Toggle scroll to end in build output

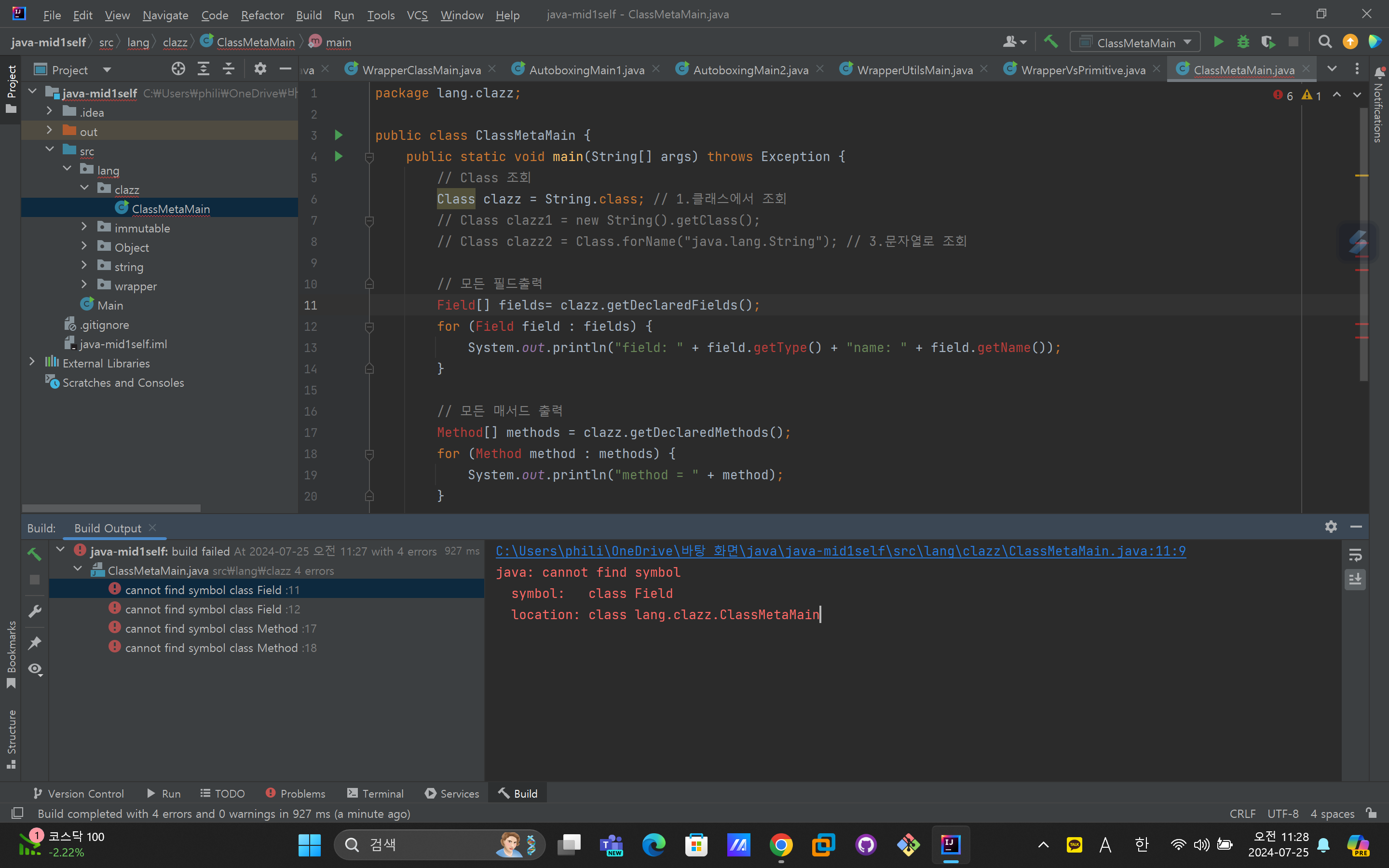1355,580
